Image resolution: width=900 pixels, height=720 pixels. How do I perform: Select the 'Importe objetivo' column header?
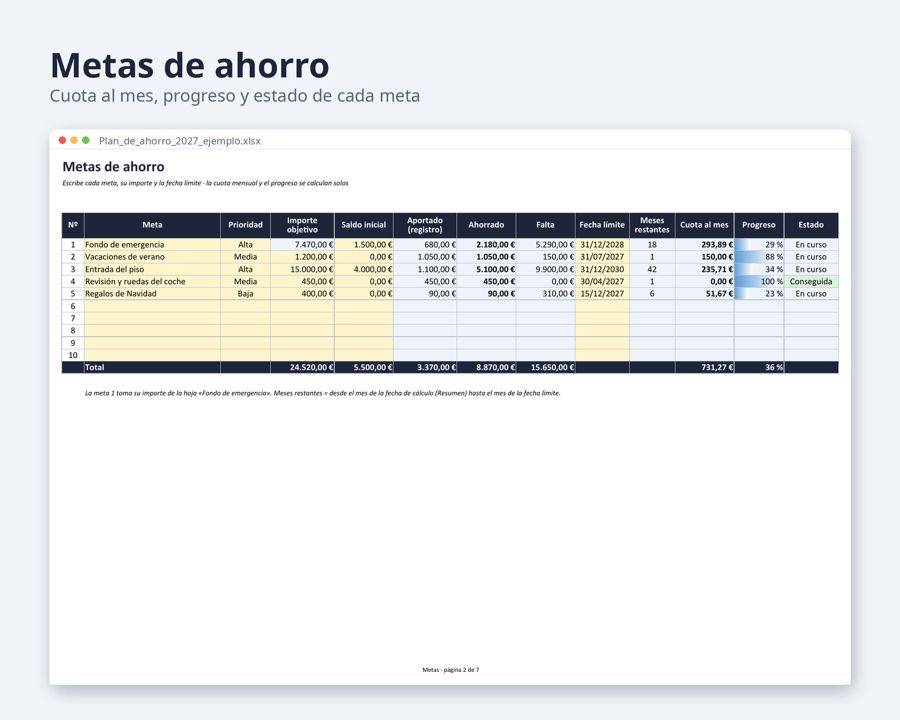[x=302, y=225]
